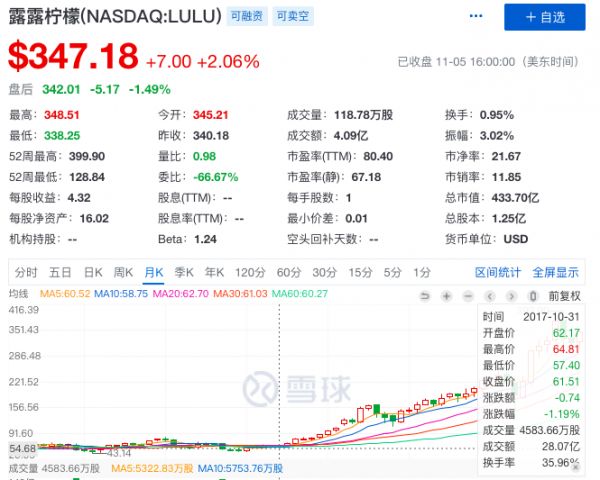Select the 分时 intraday tab
This screenshot has height=480, width=600.
[27, 272]
